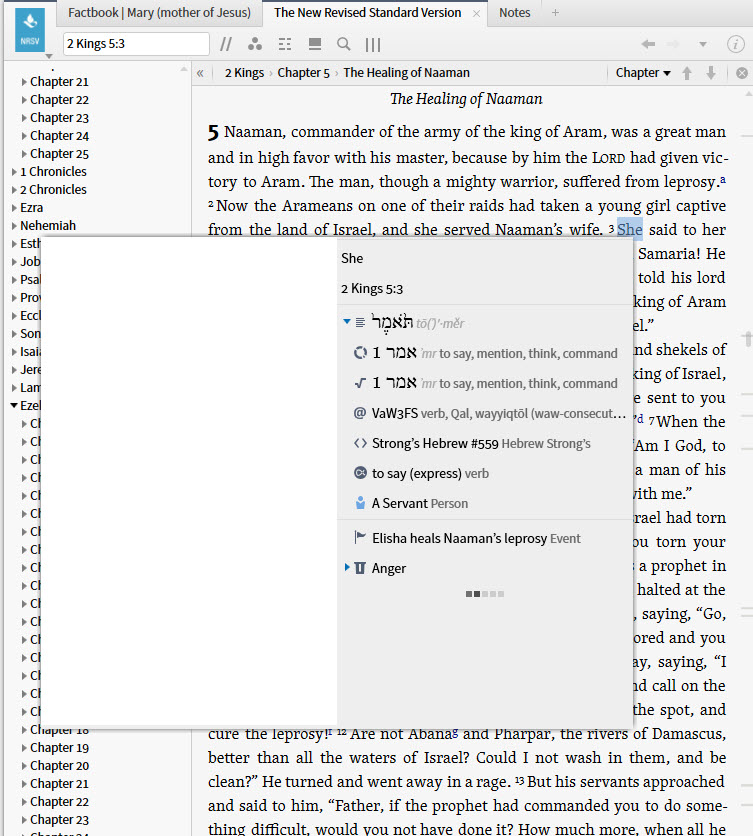Open Chapter navigation dropdown
This screenshot has height=836, width=753.
tap(643, 73)
